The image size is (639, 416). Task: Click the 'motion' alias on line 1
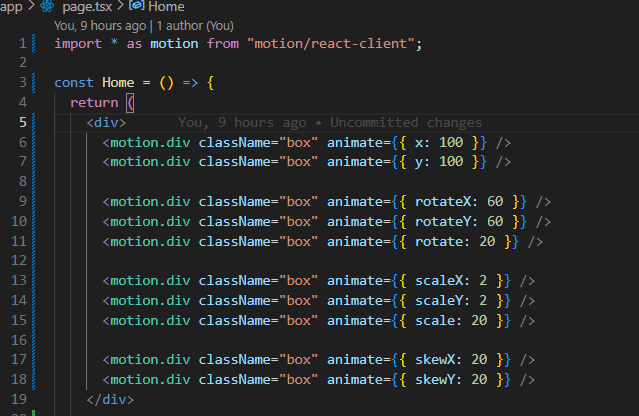coord(174,43)
